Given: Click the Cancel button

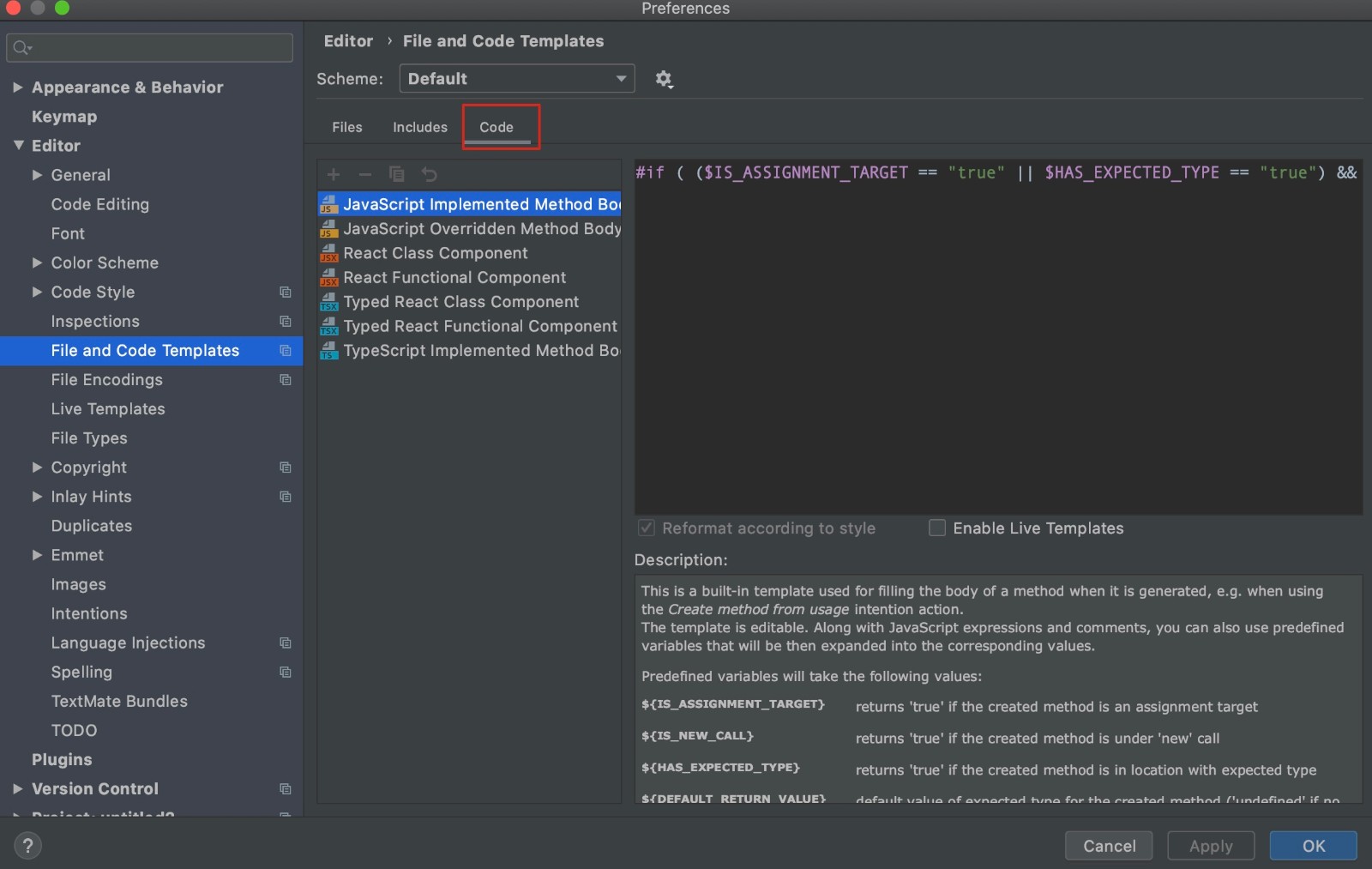Looking at the screenshot, I should pos(1109,846).
